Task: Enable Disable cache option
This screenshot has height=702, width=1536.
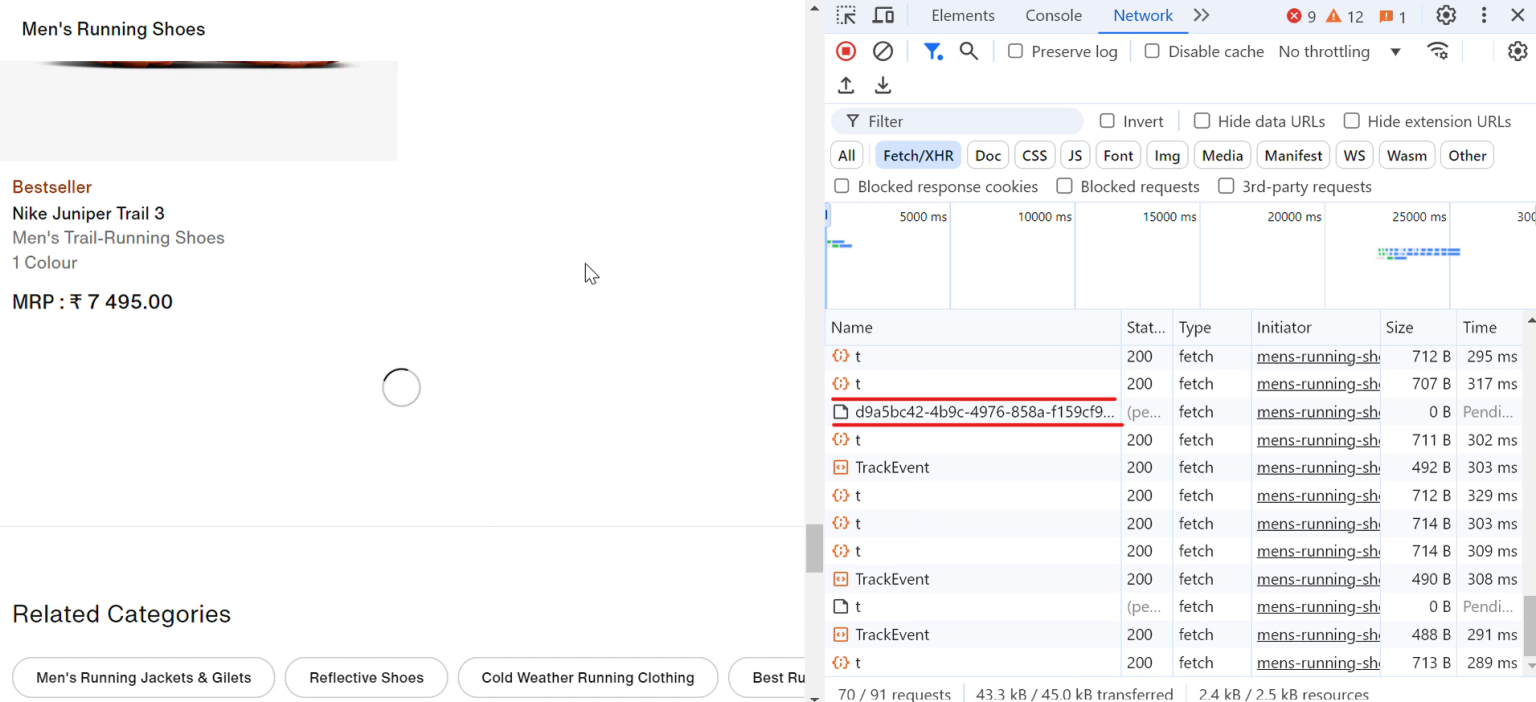Action: tap(1152, 51)
